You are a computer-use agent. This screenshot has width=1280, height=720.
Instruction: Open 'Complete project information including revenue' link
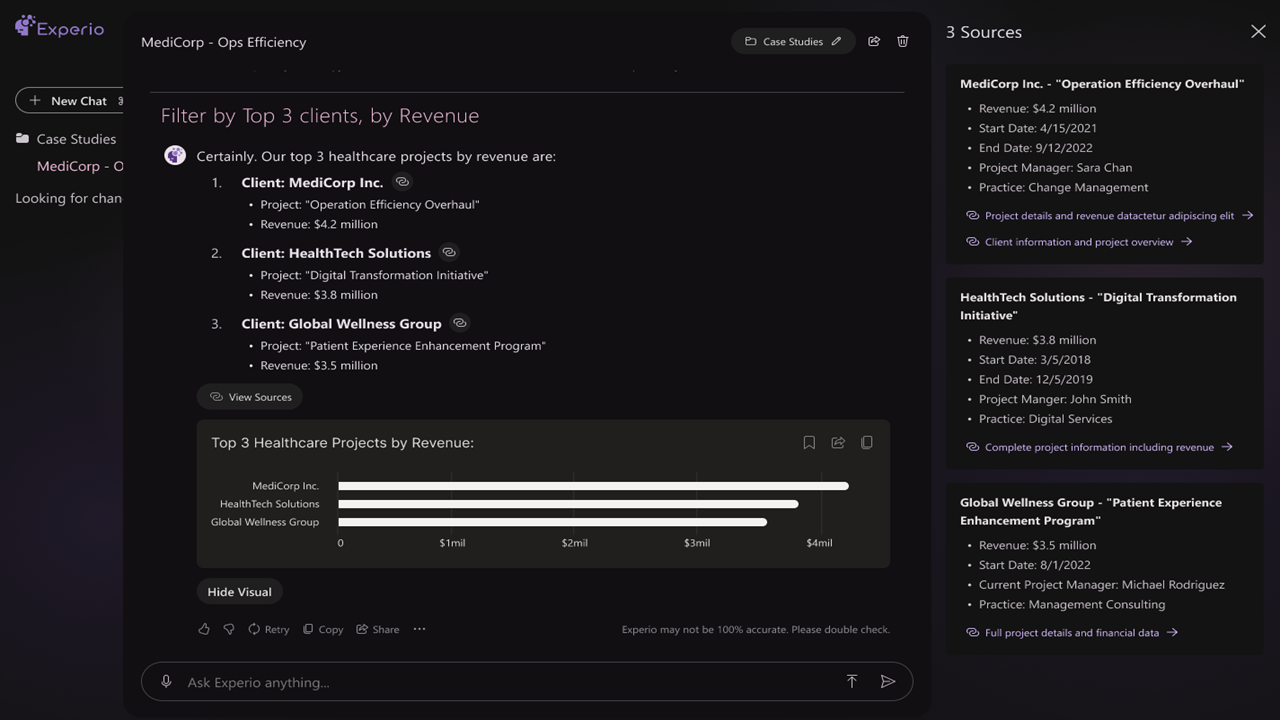(x=1099, y=447)
